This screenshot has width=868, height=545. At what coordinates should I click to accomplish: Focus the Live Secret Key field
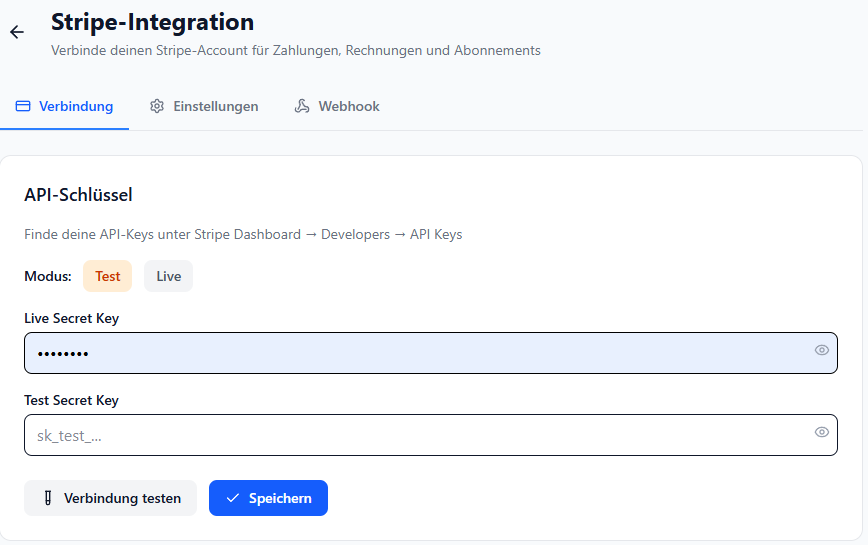click(431, 353)
